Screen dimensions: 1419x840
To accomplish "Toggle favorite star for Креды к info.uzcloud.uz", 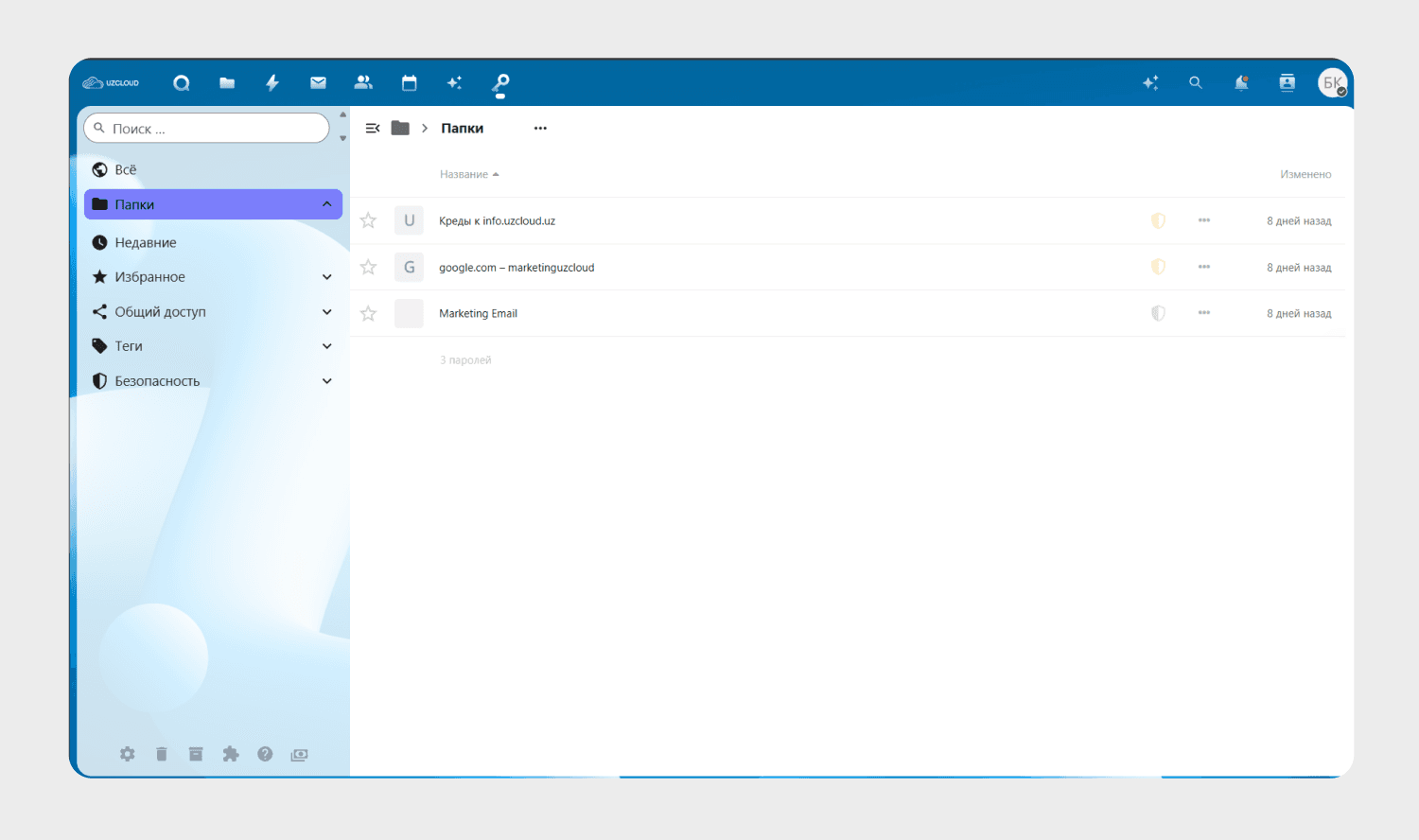I will pyautogui.click(x=369, y=221).
